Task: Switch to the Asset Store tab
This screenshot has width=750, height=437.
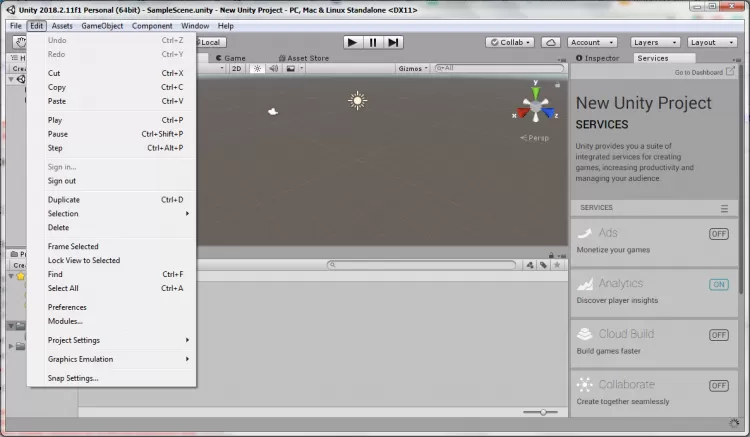Action: pos(304,58)
